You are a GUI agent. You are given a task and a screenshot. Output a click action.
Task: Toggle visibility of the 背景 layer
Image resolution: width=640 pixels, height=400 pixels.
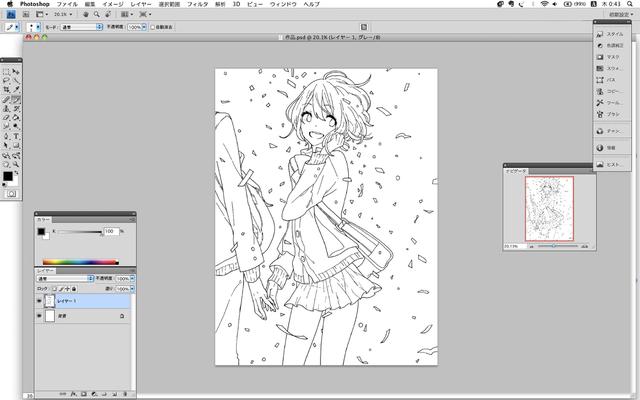40,316
